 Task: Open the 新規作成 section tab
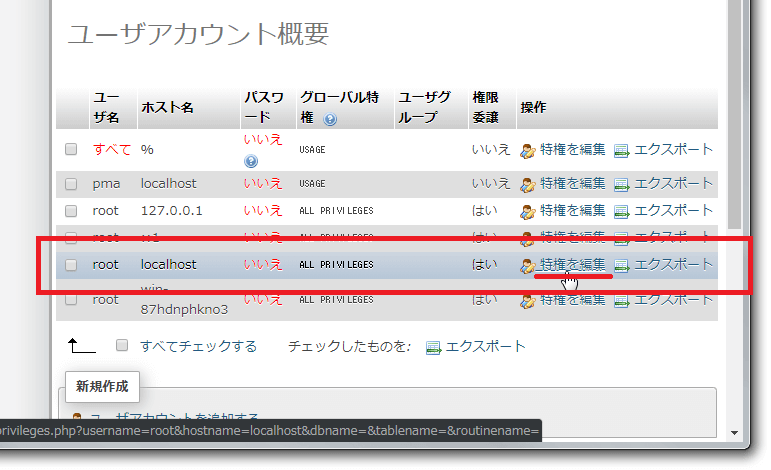point(103,385)
